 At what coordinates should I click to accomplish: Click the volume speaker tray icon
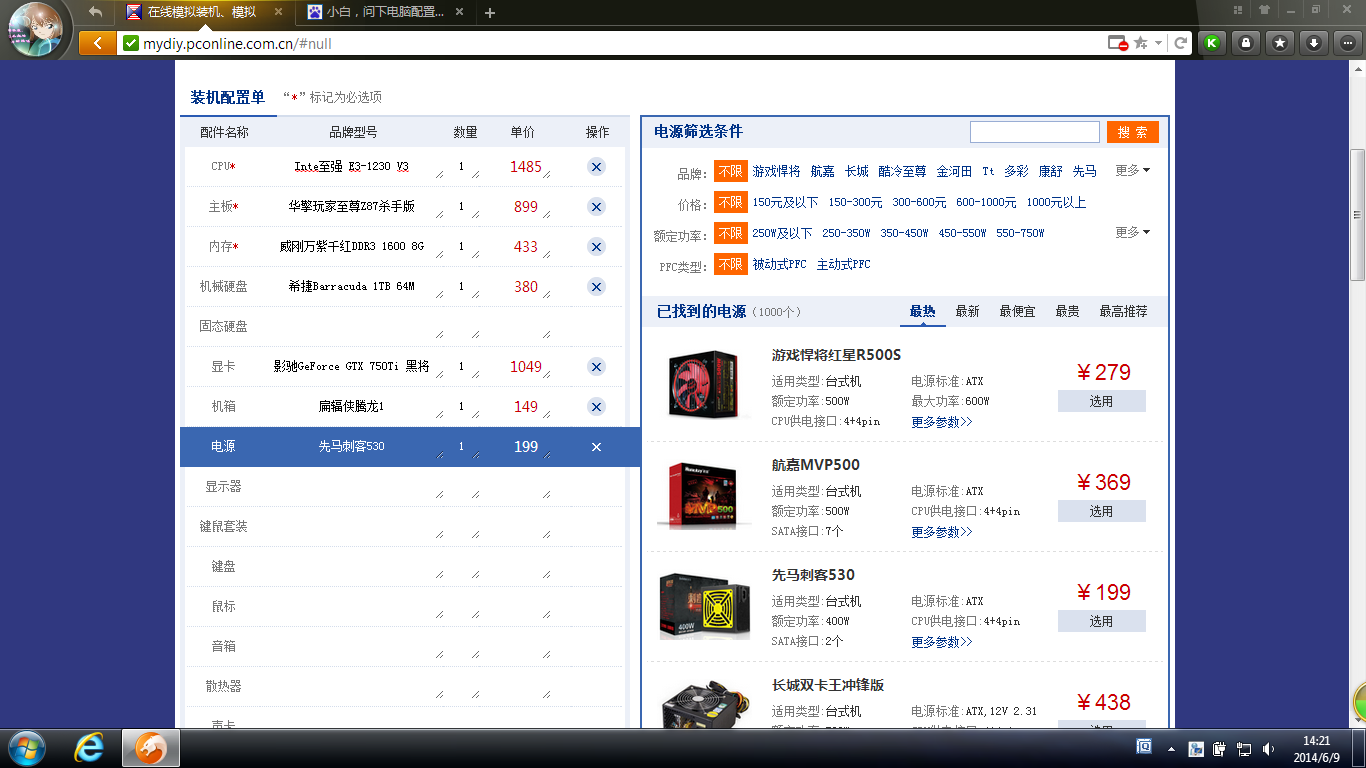[1268, 749]
